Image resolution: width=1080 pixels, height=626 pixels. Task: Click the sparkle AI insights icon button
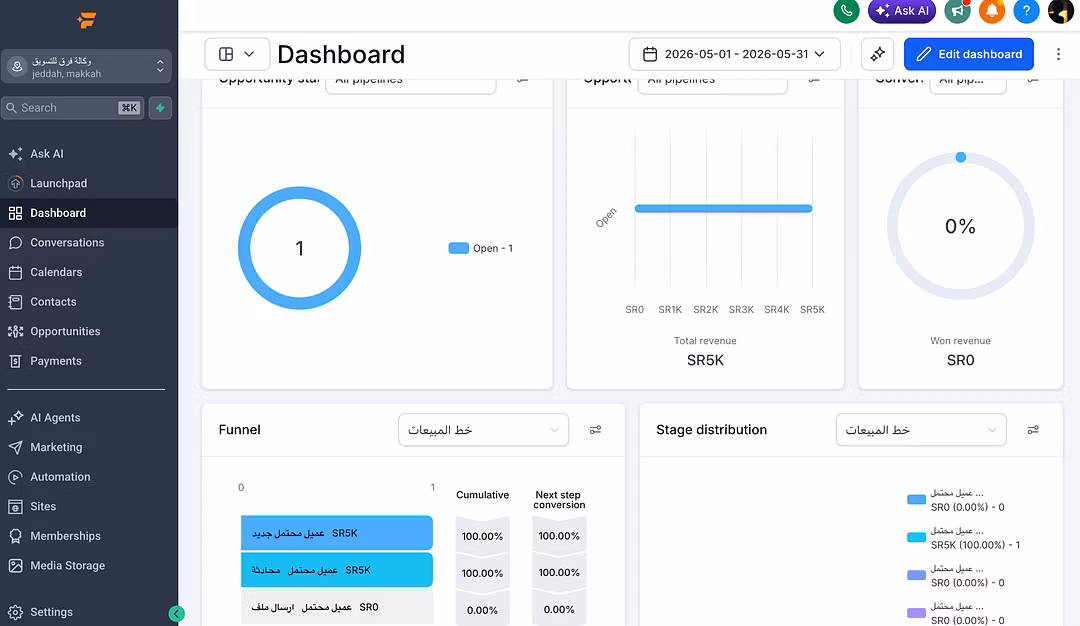click(x=878, y=54)
